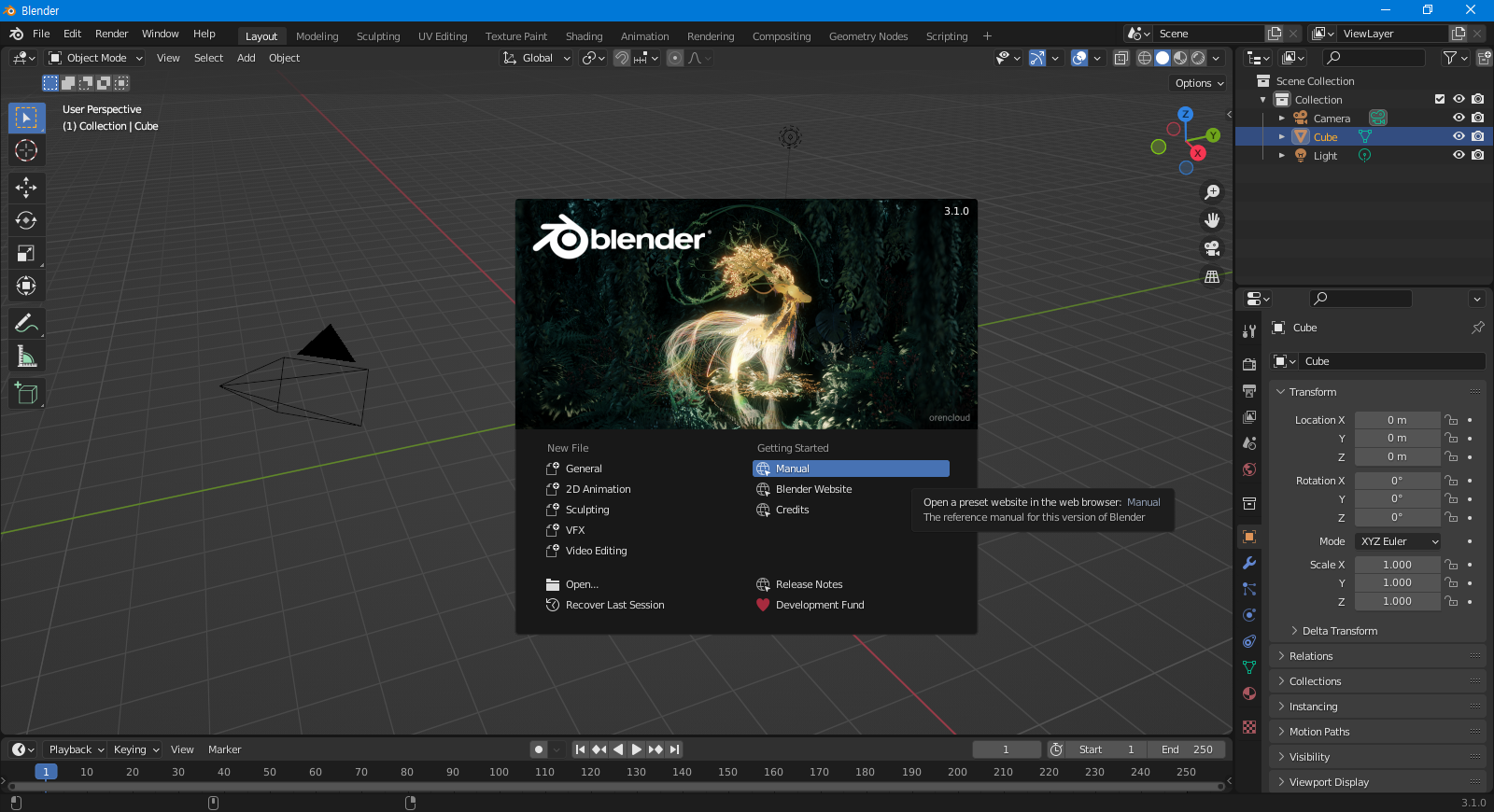Choose the Scale tool
This screenshot has width=1494, height=812.
click(26, 253)
